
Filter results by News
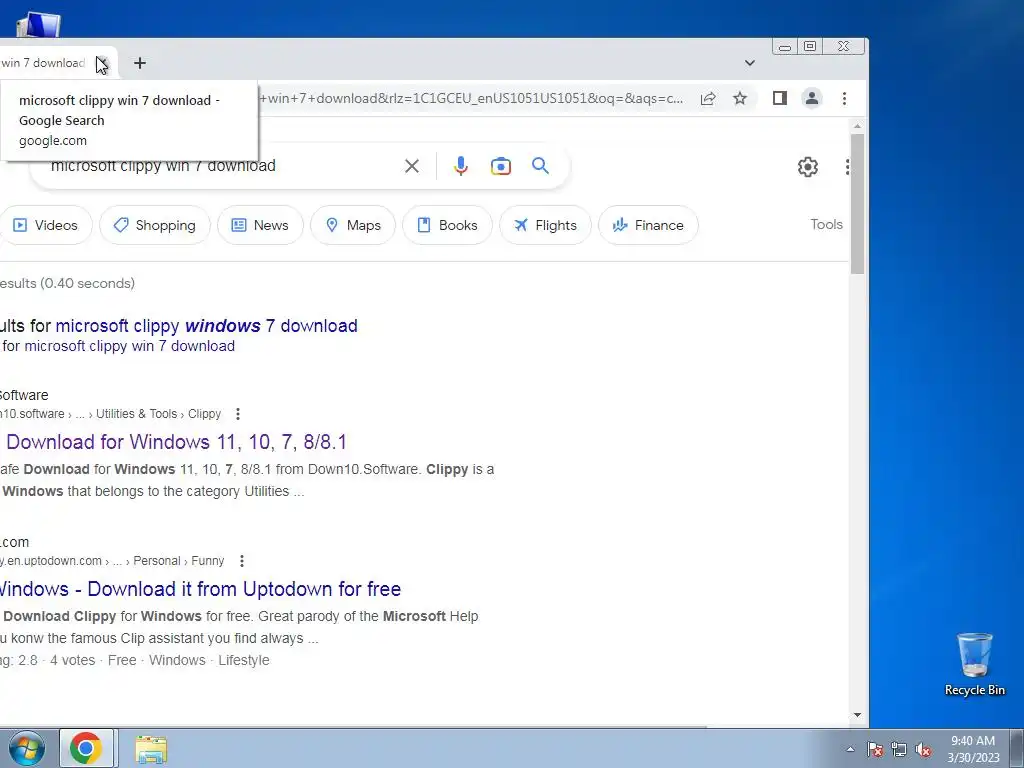click(260, 225)
